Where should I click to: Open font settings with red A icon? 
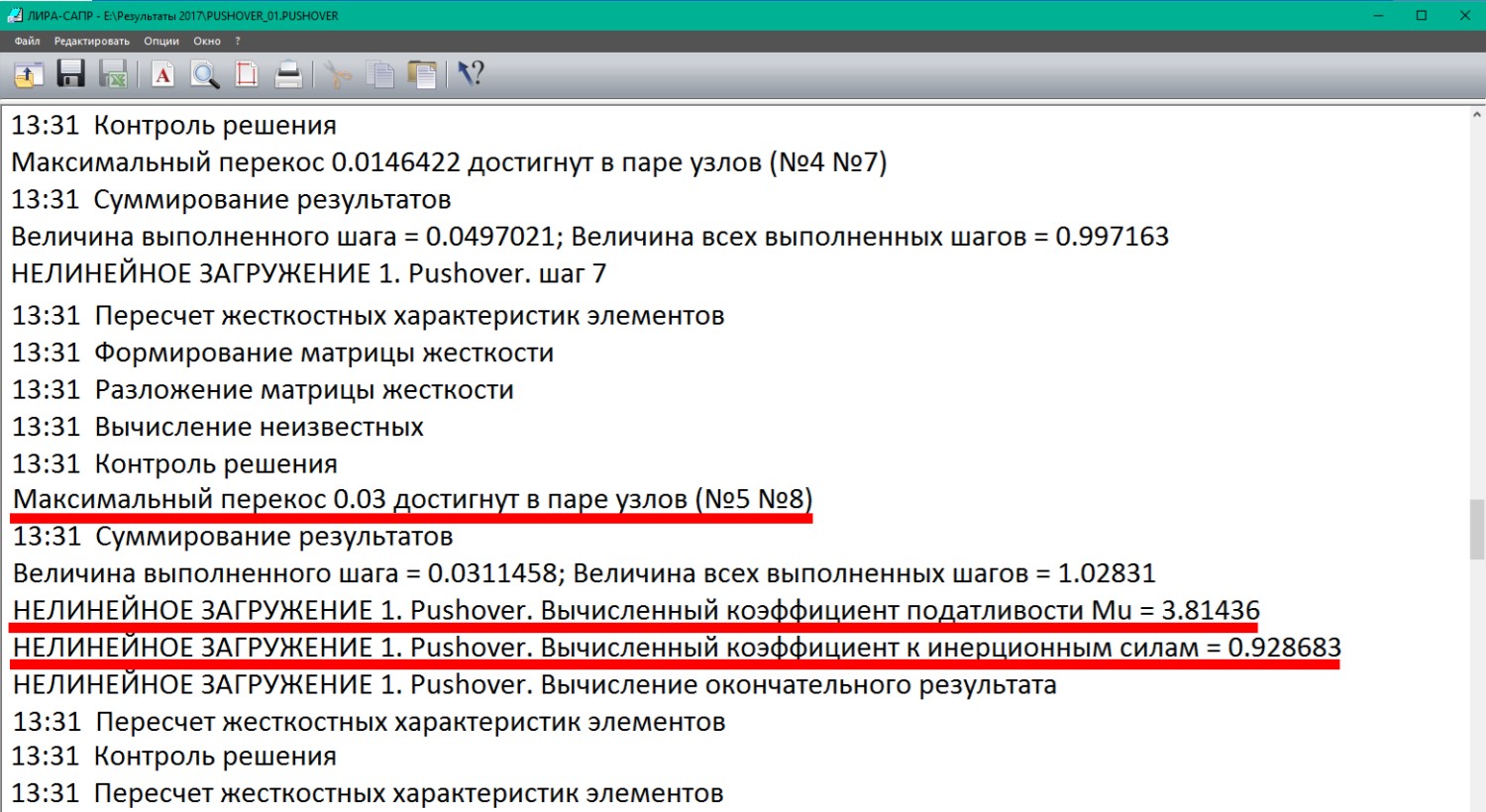(162, 74)
